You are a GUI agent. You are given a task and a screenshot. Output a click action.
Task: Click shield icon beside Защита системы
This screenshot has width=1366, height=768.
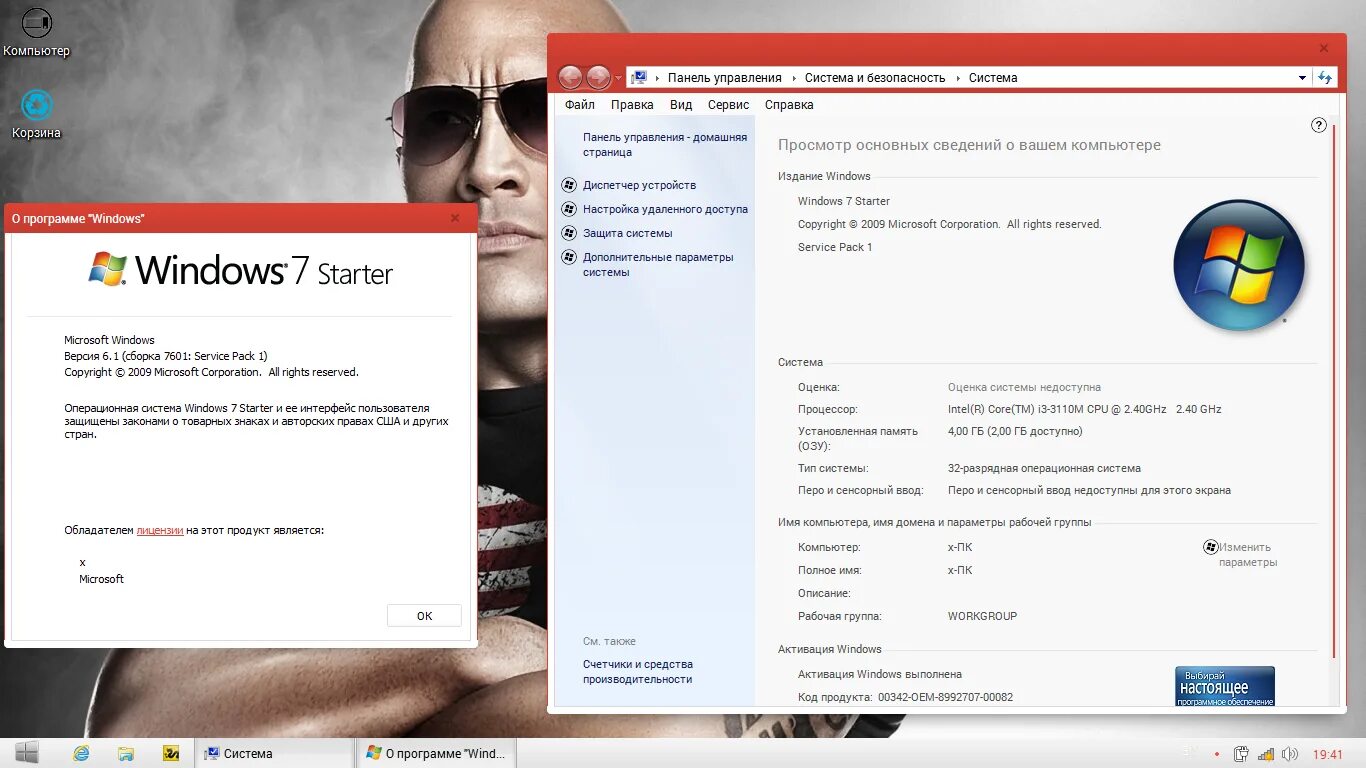569,233
